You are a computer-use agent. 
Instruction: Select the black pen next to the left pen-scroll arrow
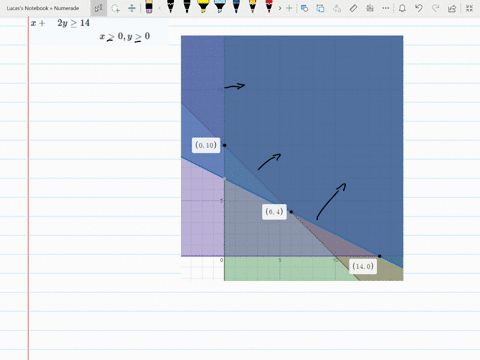point(170,7)
